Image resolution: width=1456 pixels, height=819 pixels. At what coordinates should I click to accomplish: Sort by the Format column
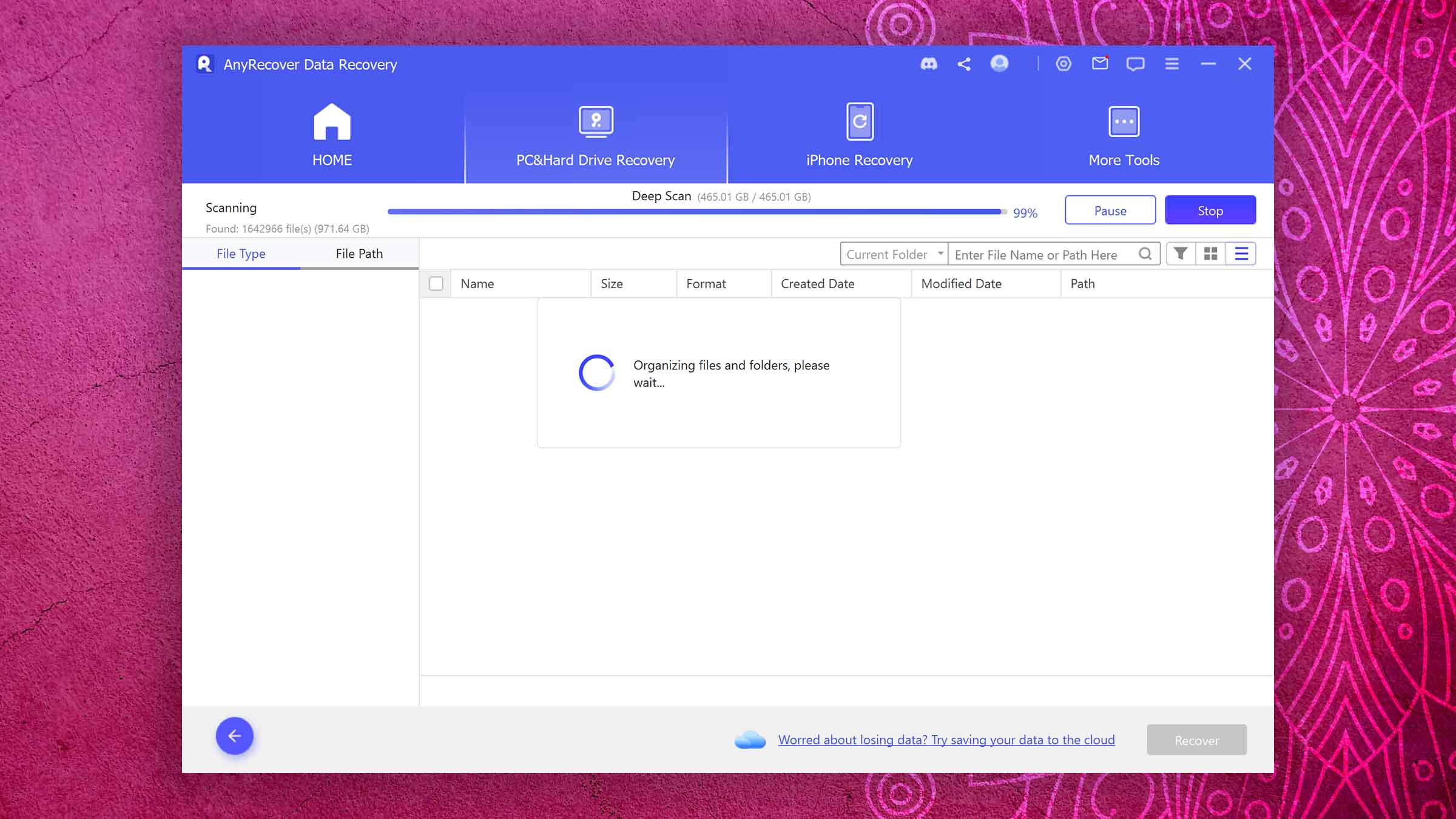tap(724, 283)
